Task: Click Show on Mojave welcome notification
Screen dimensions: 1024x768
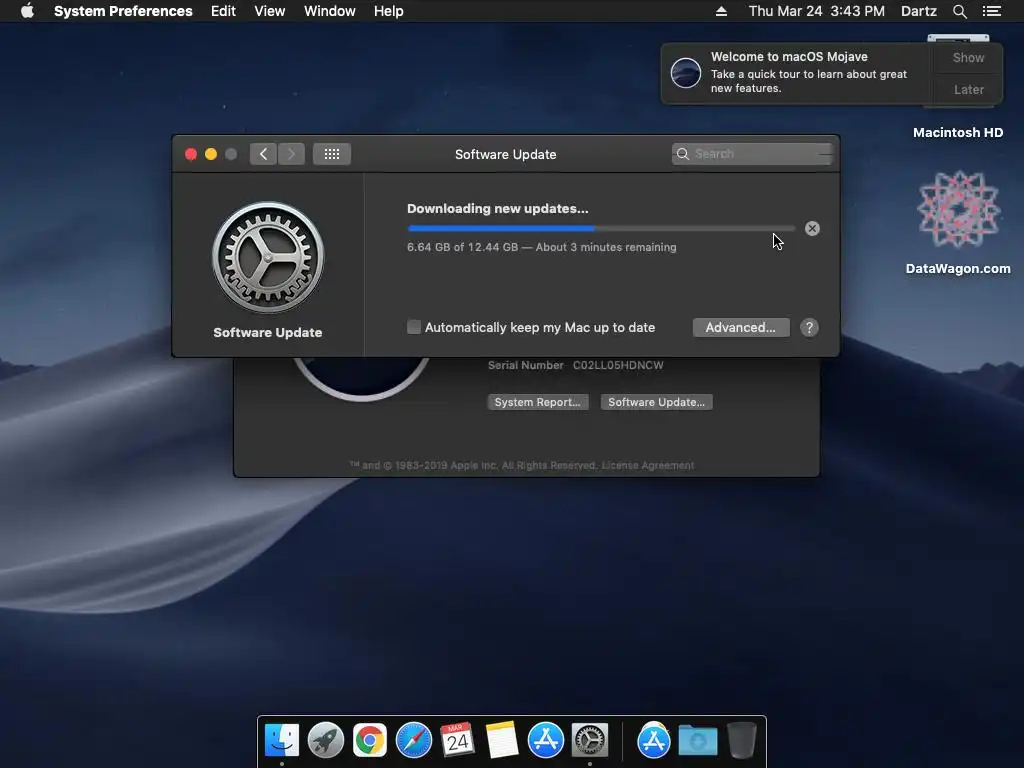Action: coord(968,57)
